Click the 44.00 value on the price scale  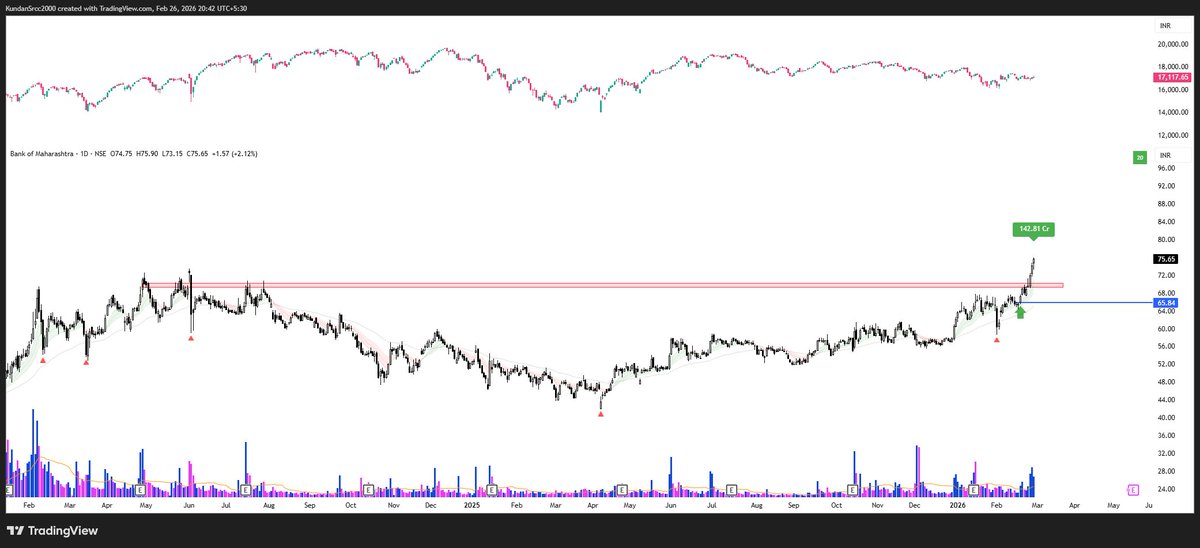click(x=1166, y=399)
